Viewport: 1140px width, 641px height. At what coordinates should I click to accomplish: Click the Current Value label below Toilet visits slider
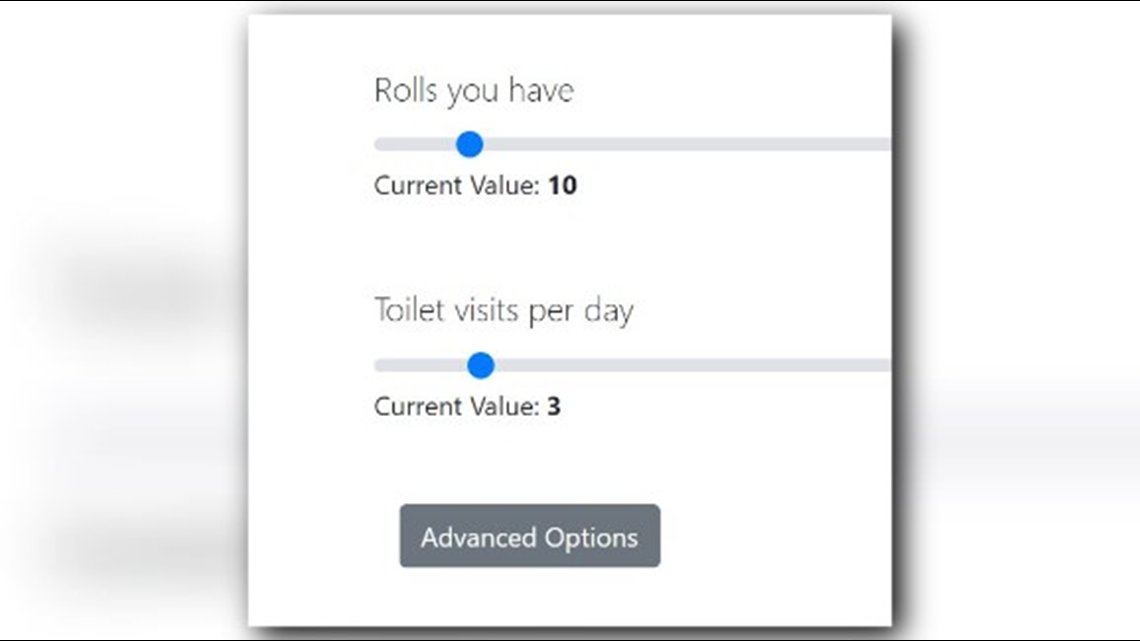457,406
